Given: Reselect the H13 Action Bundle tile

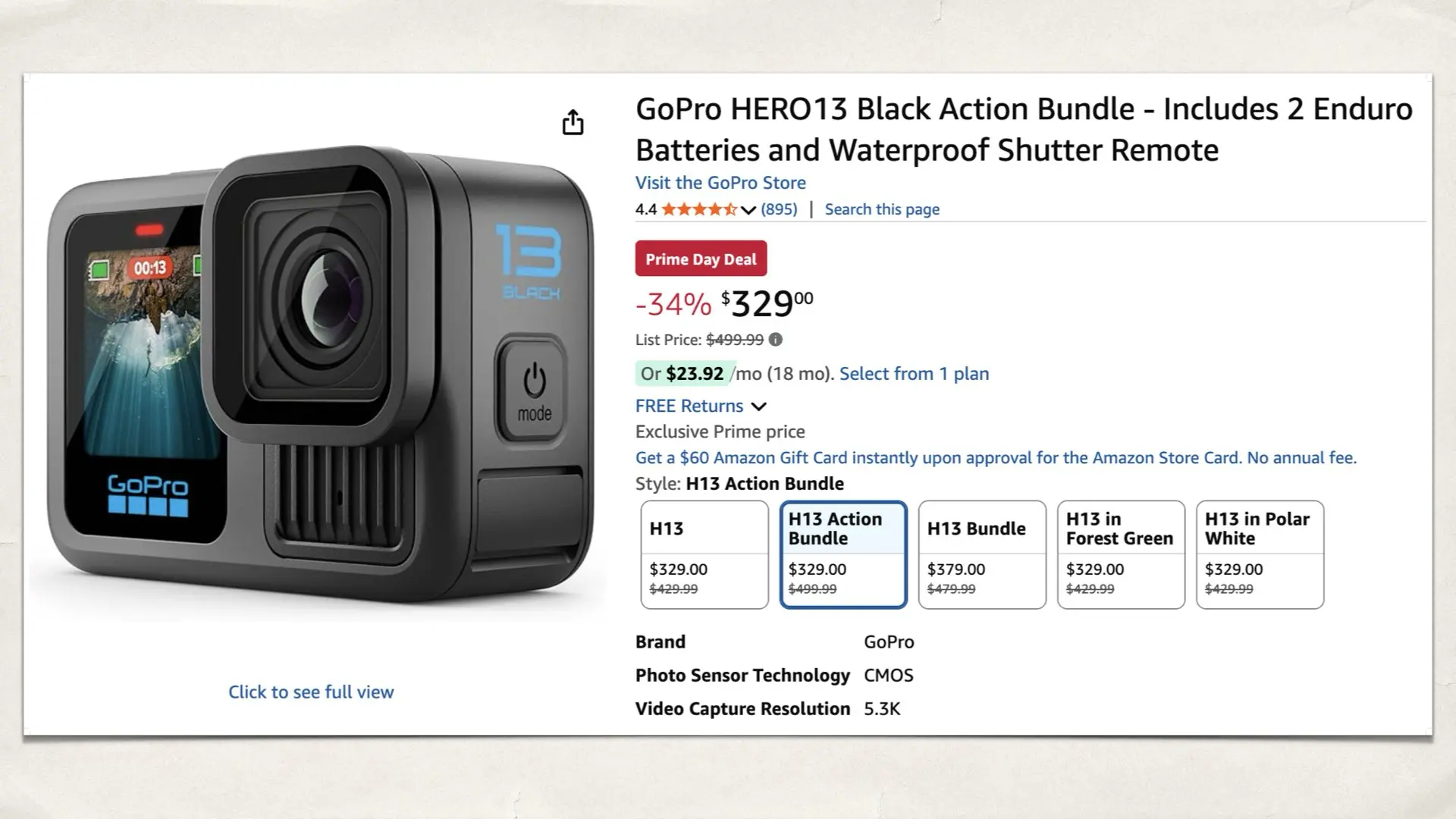Looking at the screenshot, I should [x=843, y=554].
